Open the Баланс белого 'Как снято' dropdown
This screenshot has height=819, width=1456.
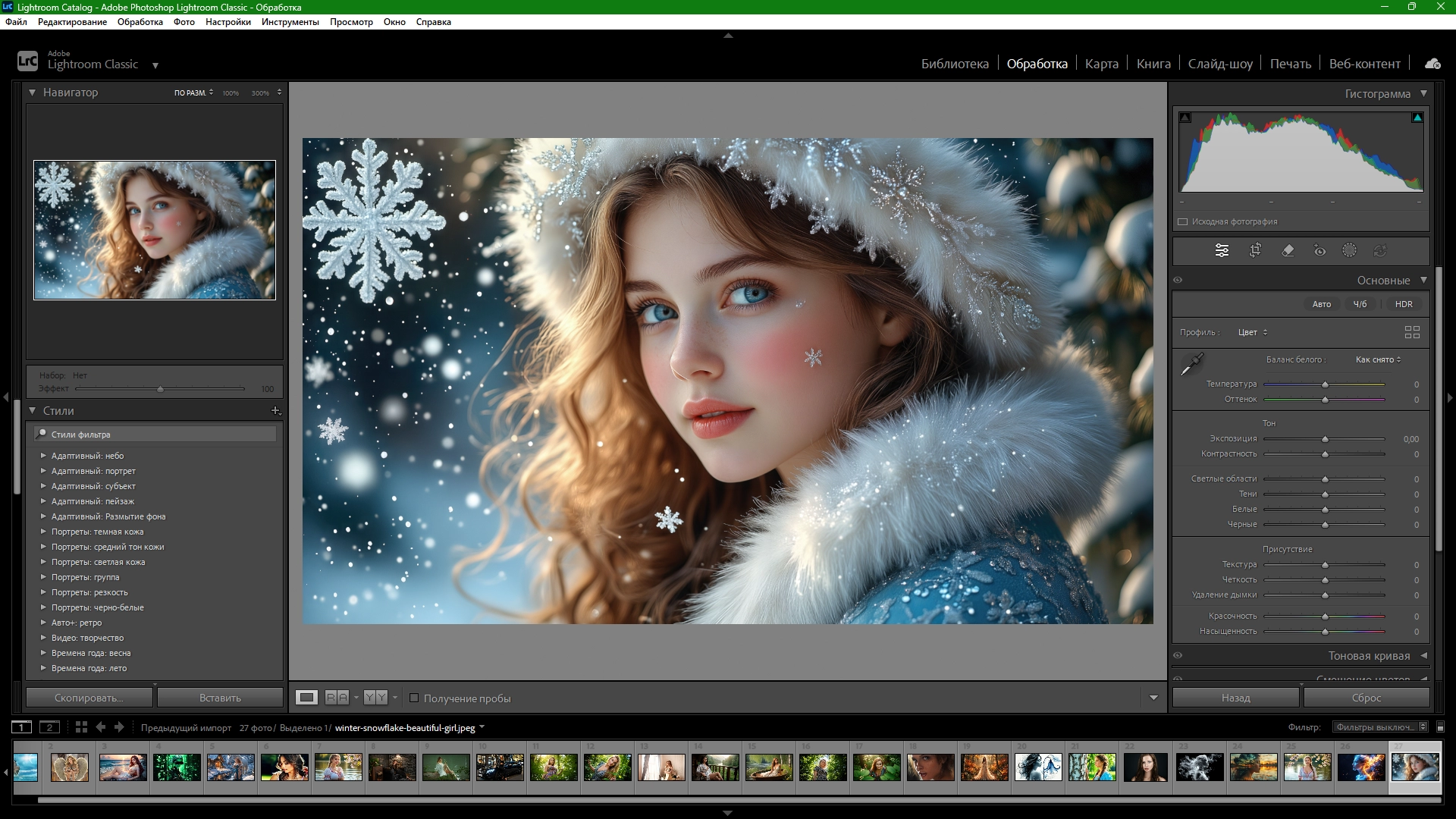(x=1378, y=359)
